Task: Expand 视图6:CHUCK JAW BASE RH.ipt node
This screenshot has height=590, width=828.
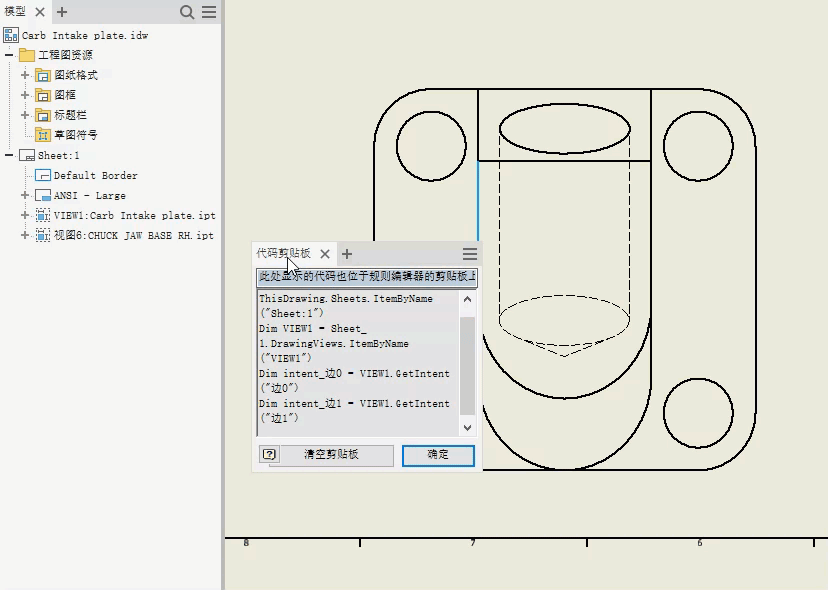Action: pos(25,235)
